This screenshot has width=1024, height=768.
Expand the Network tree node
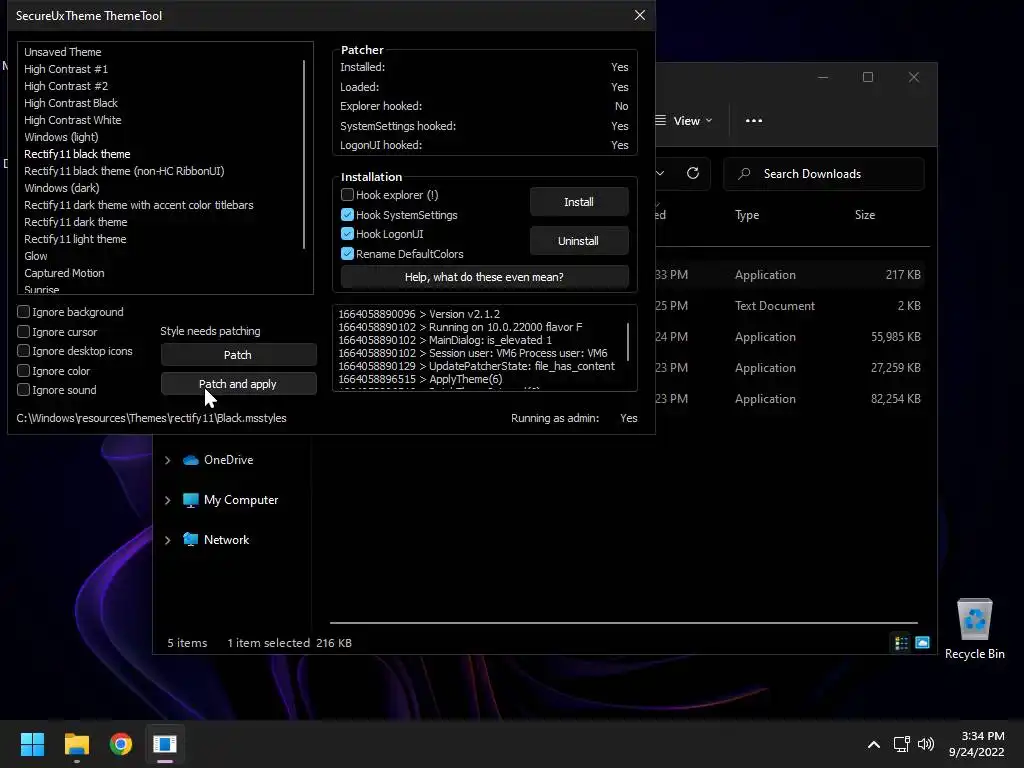click(x=168, y=540)
